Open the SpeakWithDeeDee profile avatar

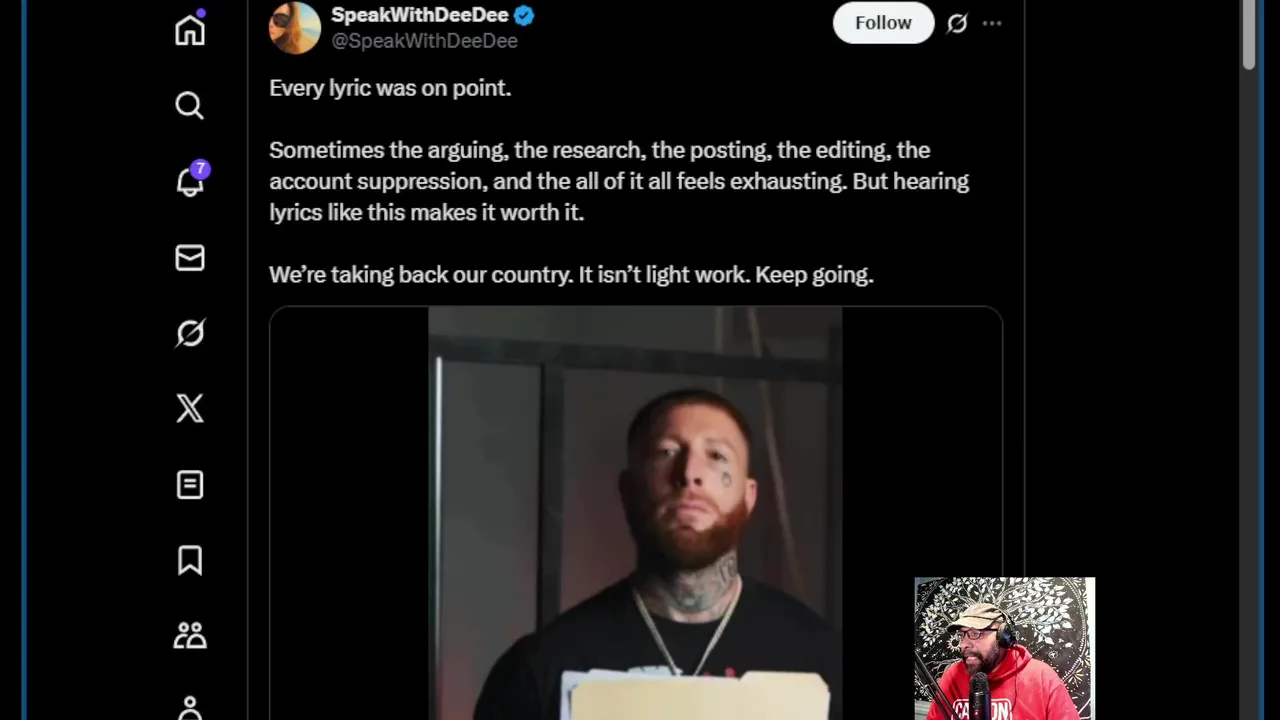pyautogui.click(x=294, y=27)
